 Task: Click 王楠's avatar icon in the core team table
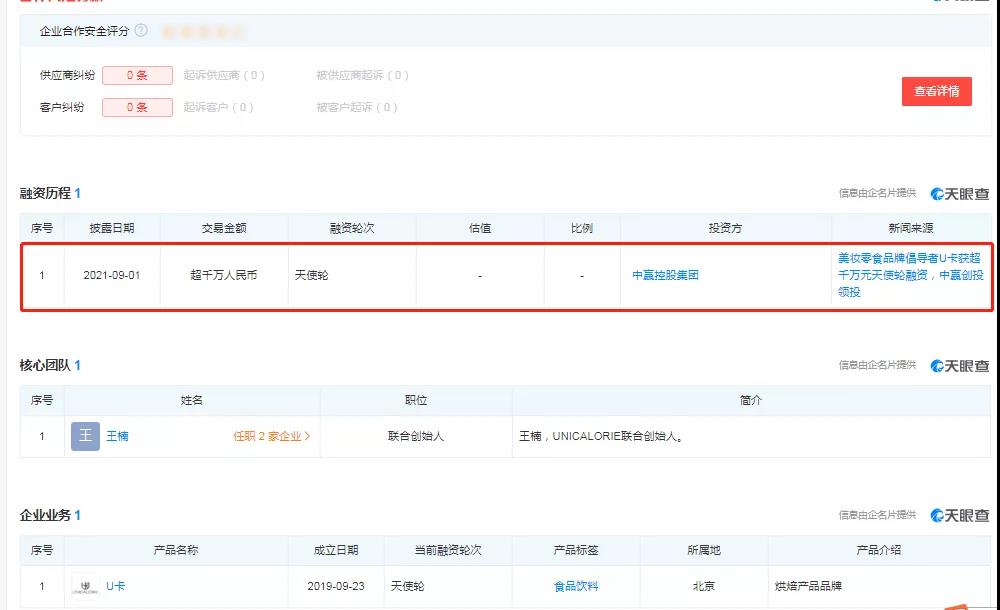coord(85,436)
